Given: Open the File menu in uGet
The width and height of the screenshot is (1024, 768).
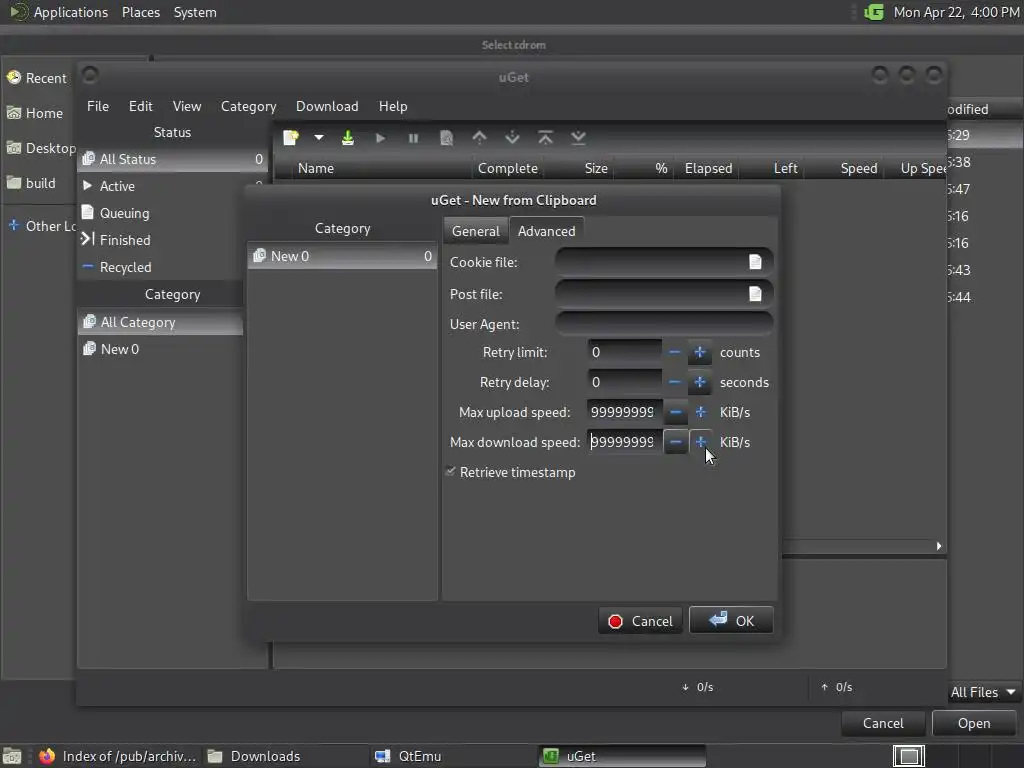Looking at the screenshot, I should (x=98, y=106).
